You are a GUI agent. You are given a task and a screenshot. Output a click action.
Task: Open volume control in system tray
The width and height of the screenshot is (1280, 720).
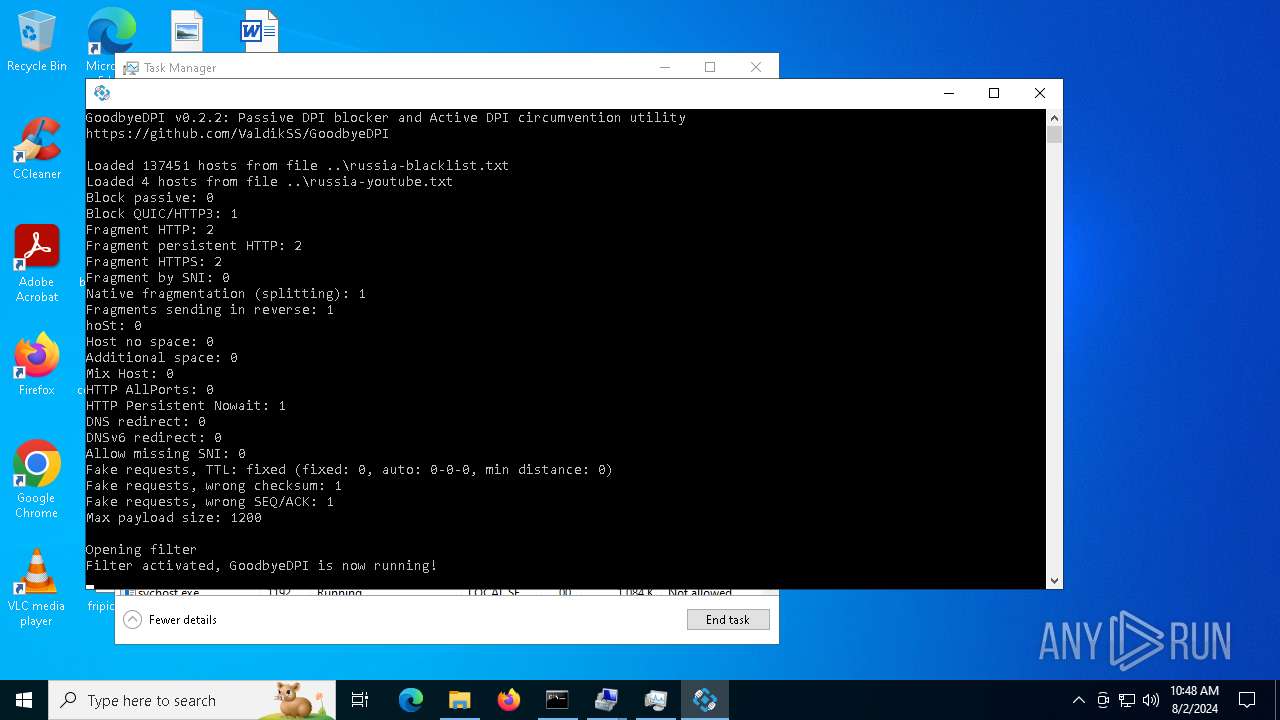(x=1151, y=700)
